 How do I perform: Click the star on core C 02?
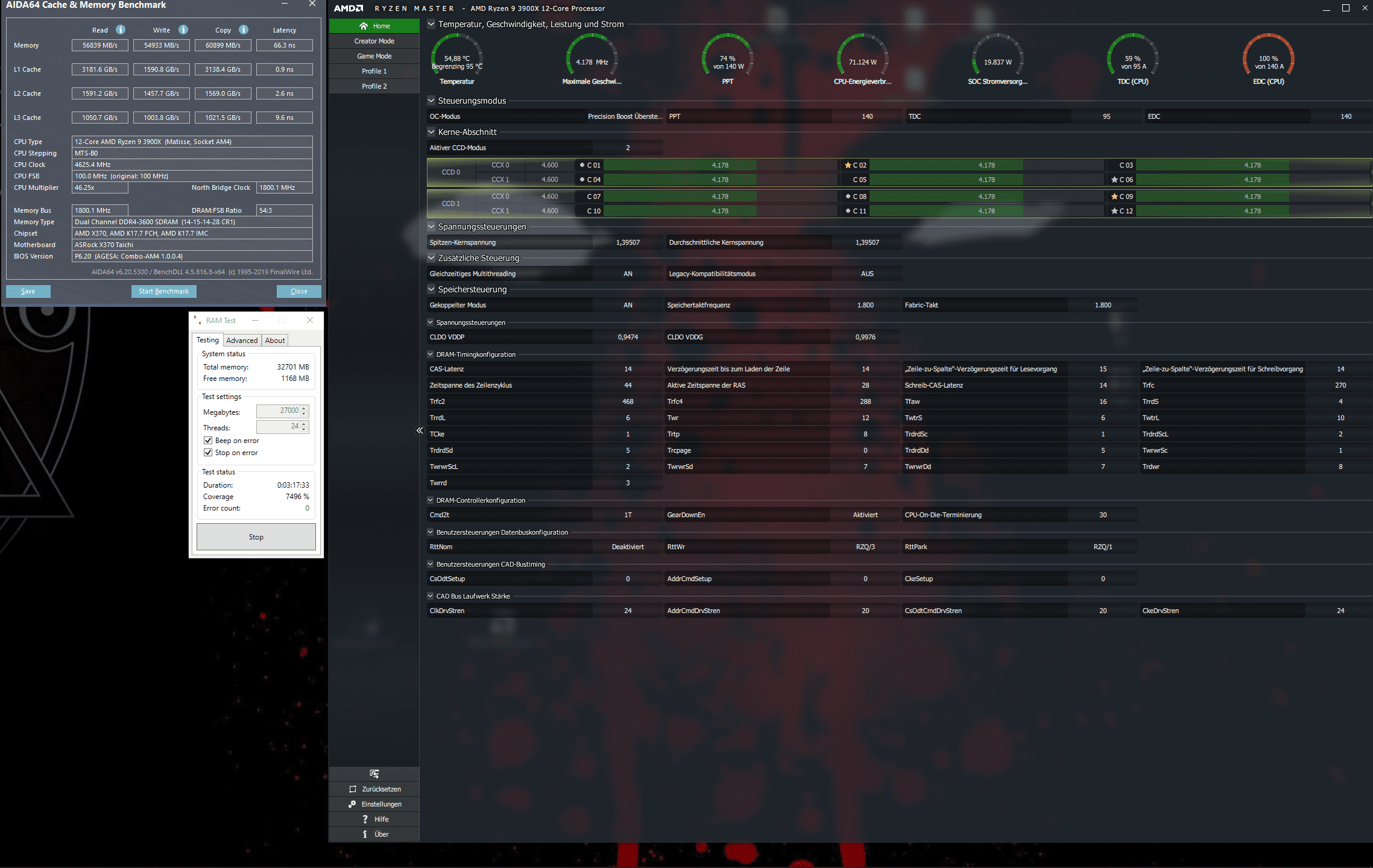(848, 165)
